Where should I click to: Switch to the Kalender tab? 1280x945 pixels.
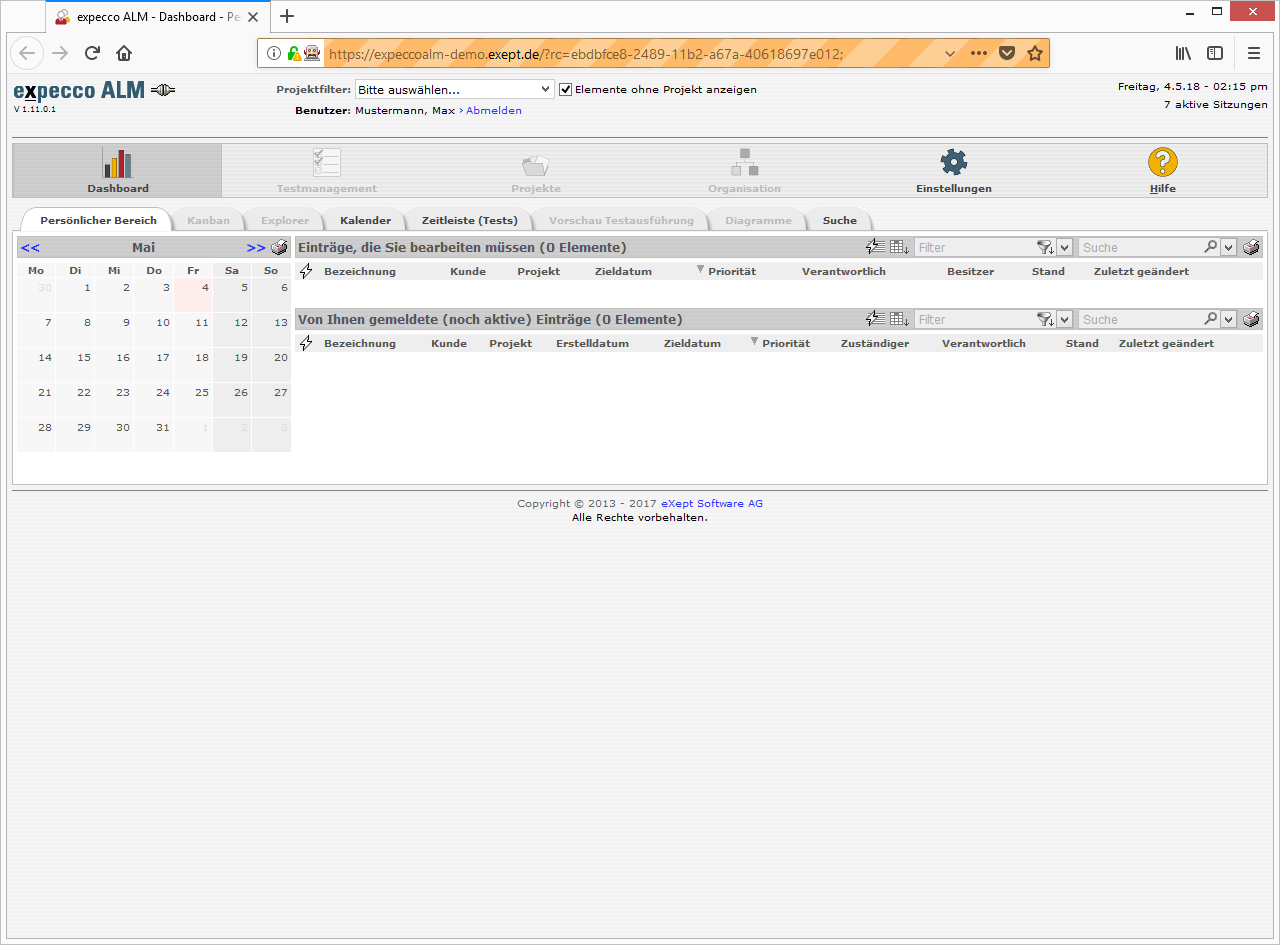365,220
